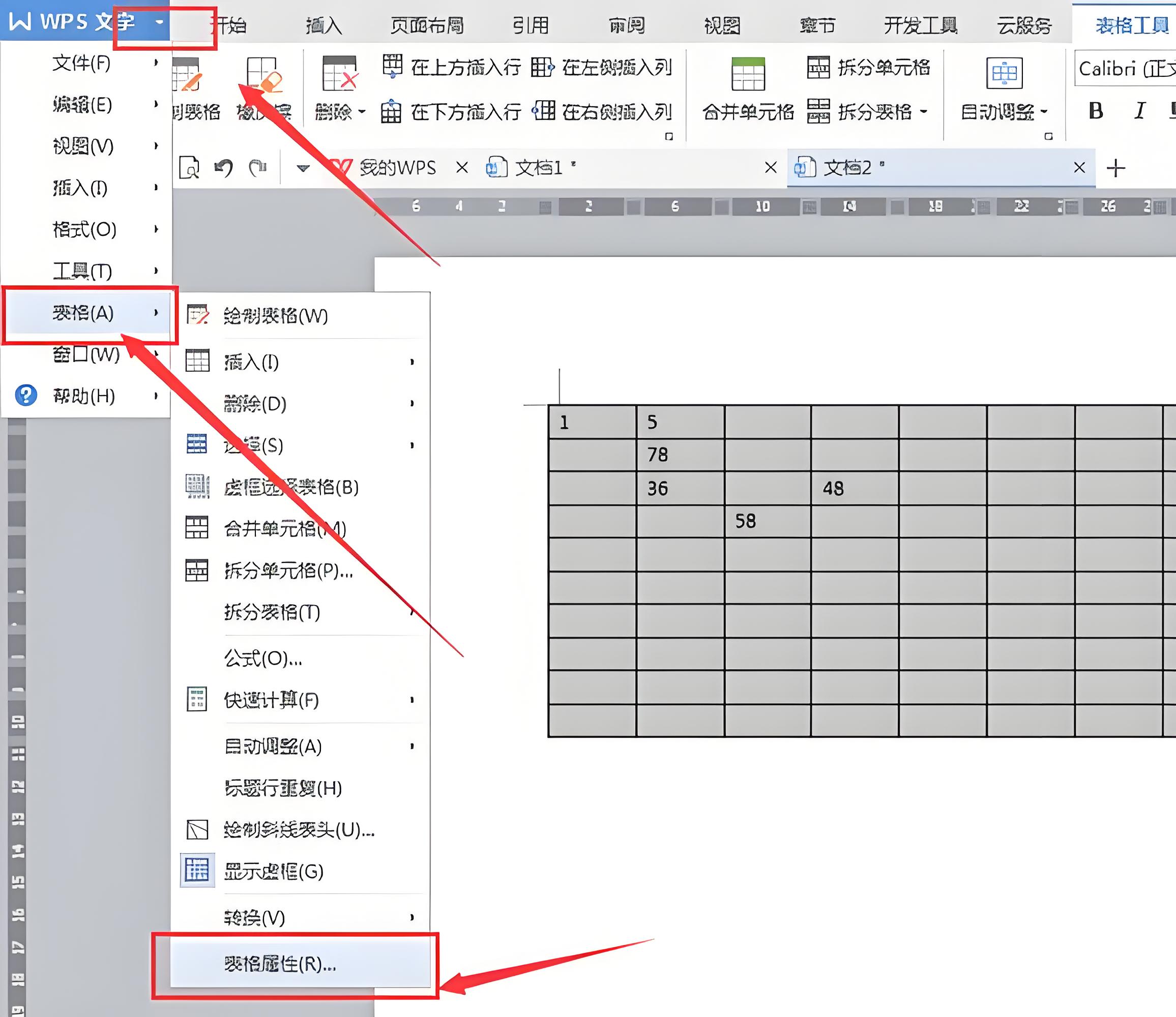Click Insert Row Above (在上方插入行) icon
The height and width of the screenshot is (1017, 1176).
(x=392, y=67)
